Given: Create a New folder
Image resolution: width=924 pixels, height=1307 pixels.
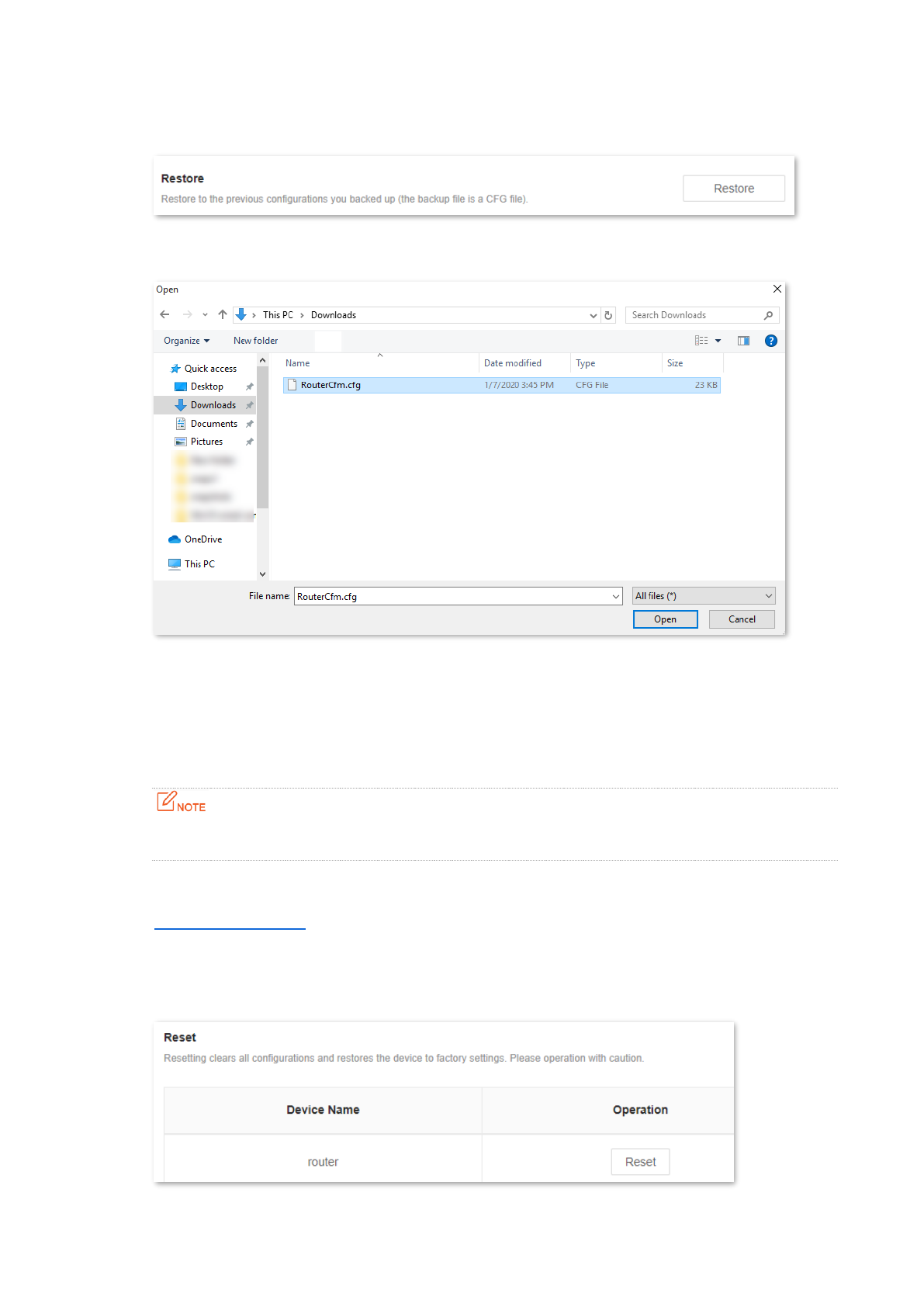Looking at the screenshot, I should [255, 341].
